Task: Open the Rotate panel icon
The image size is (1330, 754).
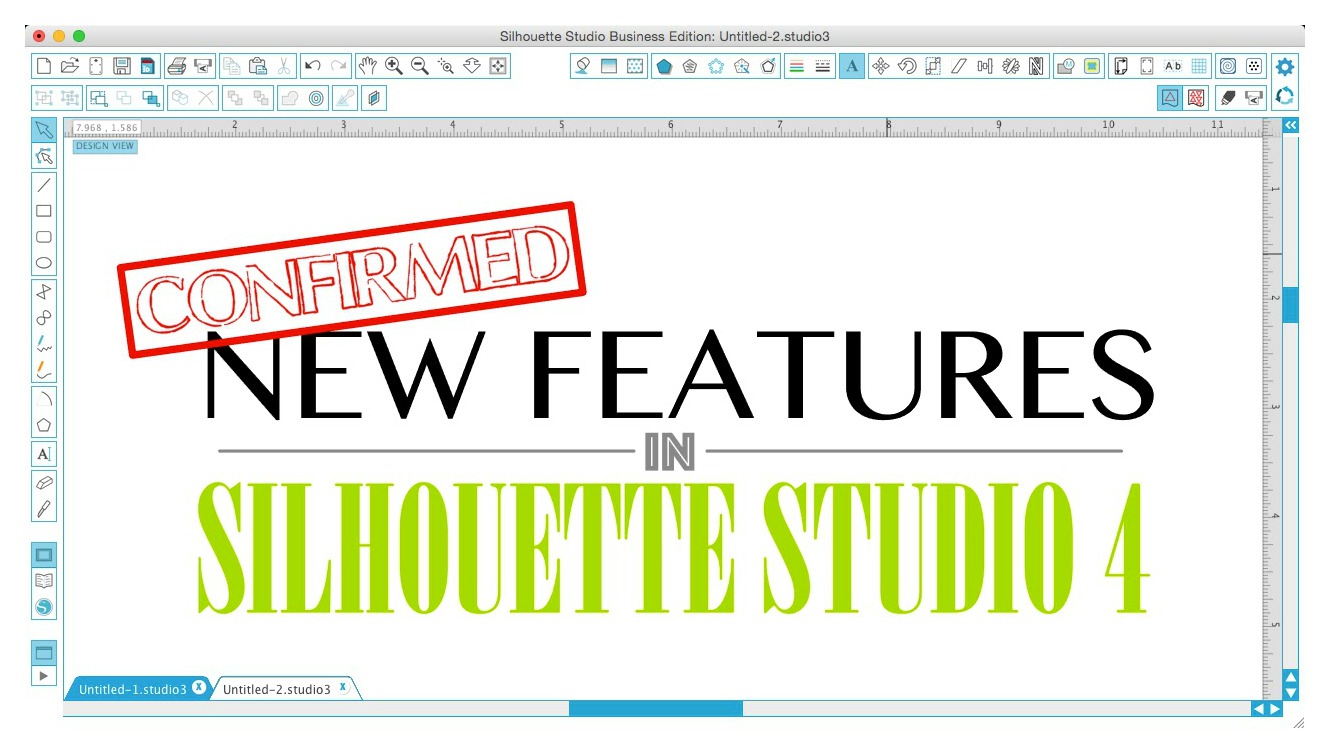Action: click(x=907, y=66)
